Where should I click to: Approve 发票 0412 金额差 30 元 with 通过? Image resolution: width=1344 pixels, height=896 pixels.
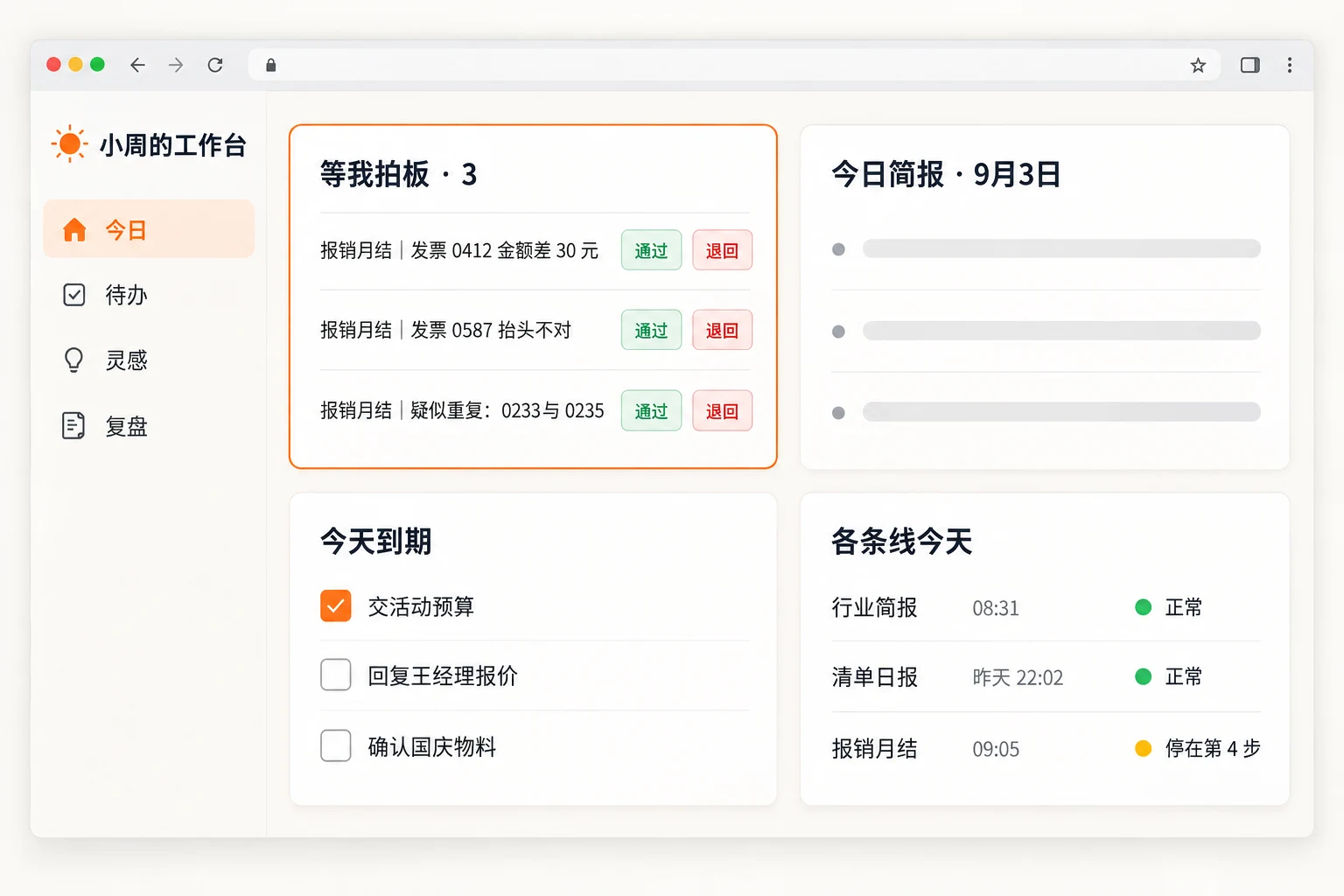(x=651, y=250)
